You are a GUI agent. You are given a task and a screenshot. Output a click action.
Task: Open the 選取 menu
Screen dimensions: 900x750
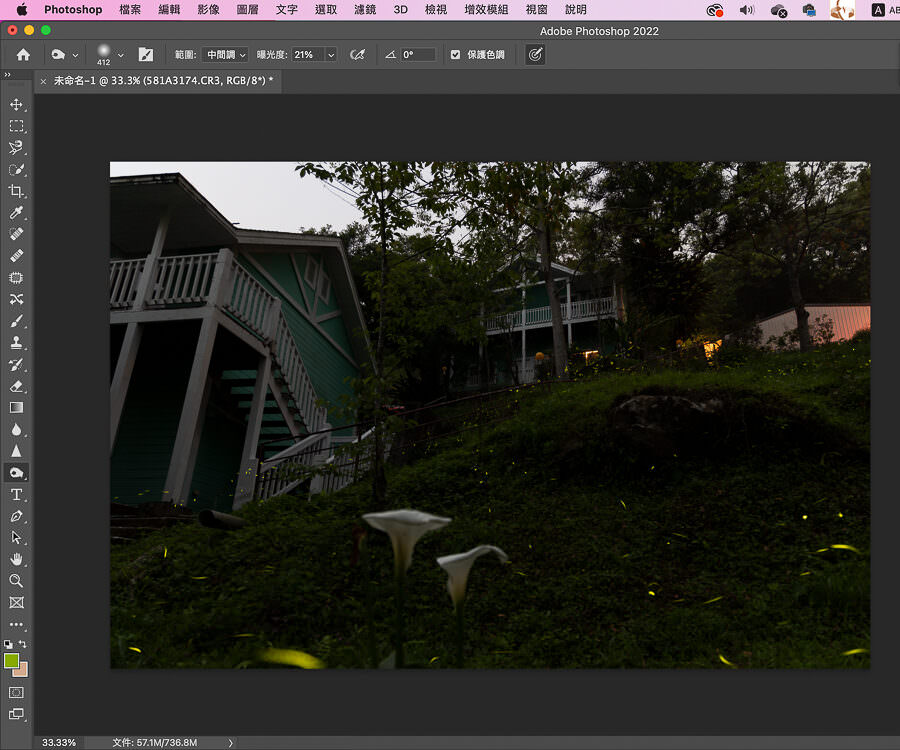click(x=326, y=10)
